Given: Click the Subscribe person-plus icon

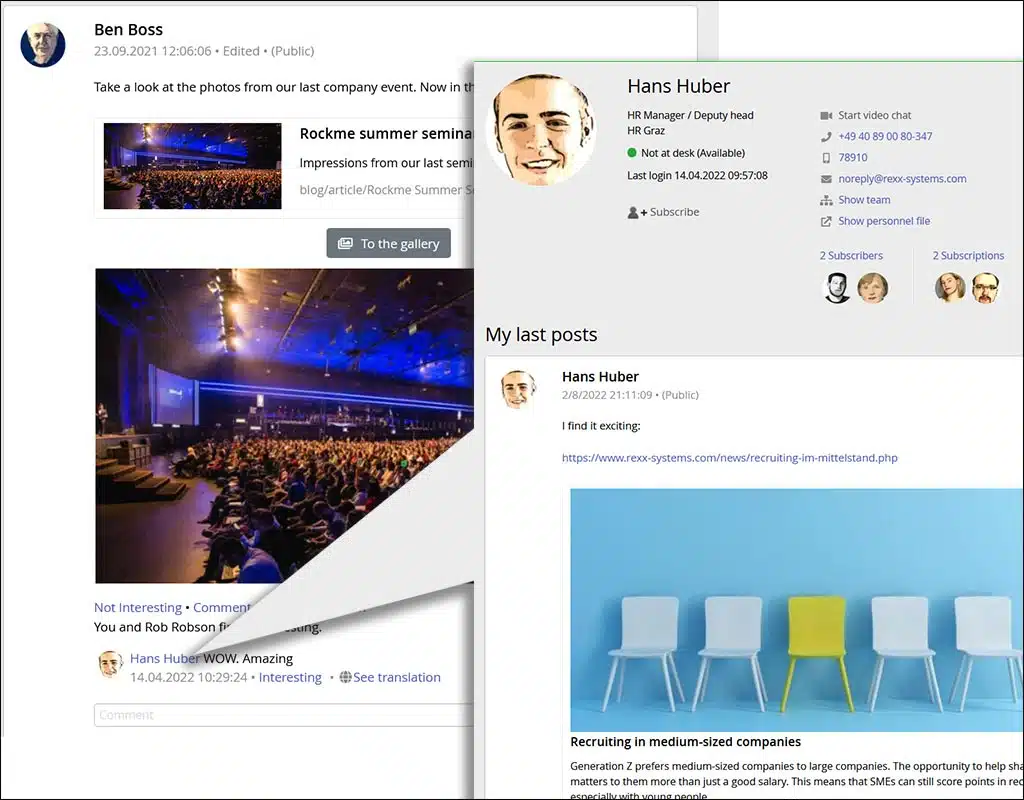Looking at the screenshot, I should pyautogui.click(x=636, y=212).
